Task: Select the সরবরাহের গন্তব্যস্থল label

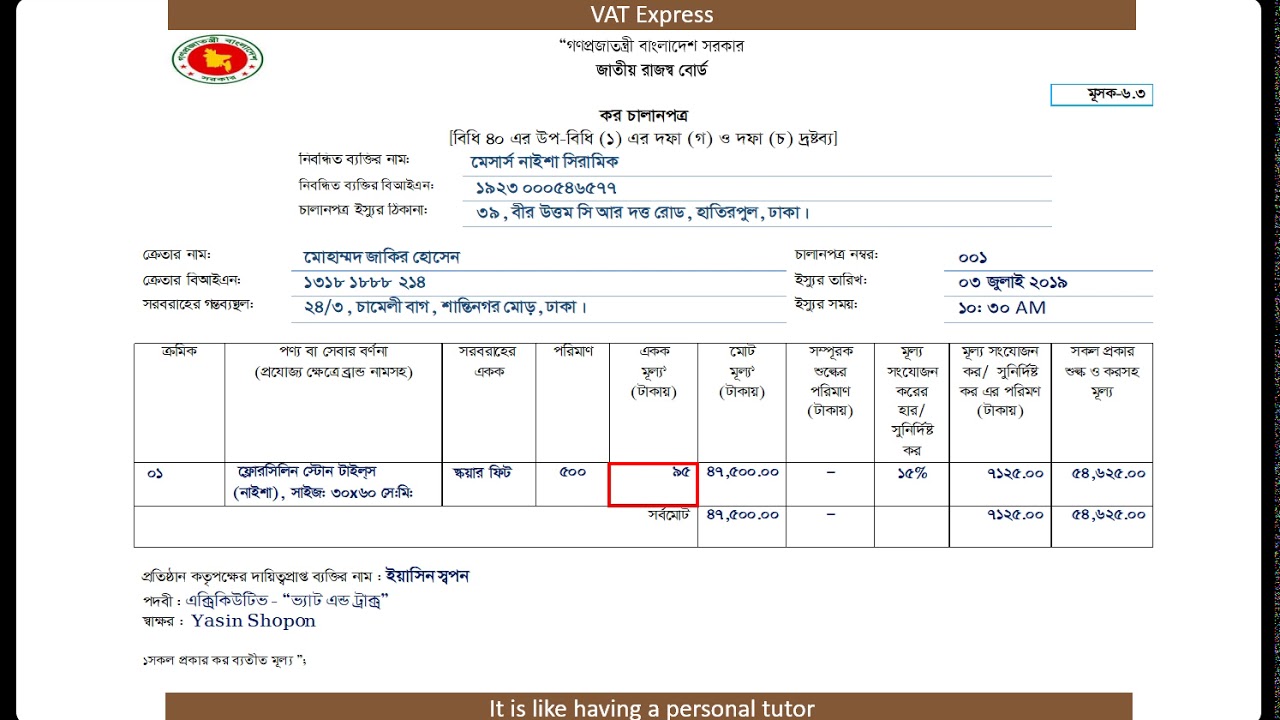Action: [198, 304]
